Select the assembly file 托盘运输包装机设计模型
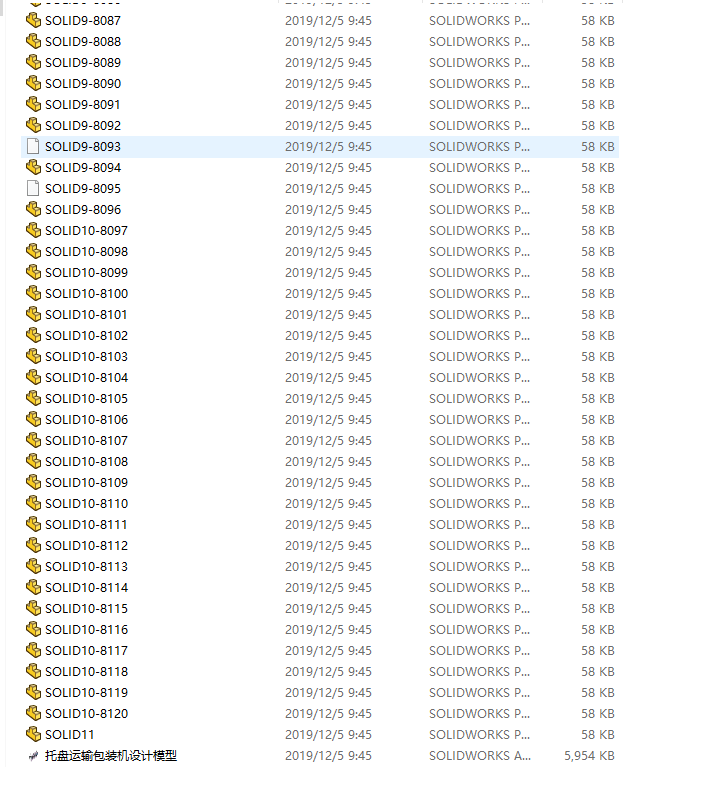The height and width of the screenshot is (786, 705). coord(111,755)
